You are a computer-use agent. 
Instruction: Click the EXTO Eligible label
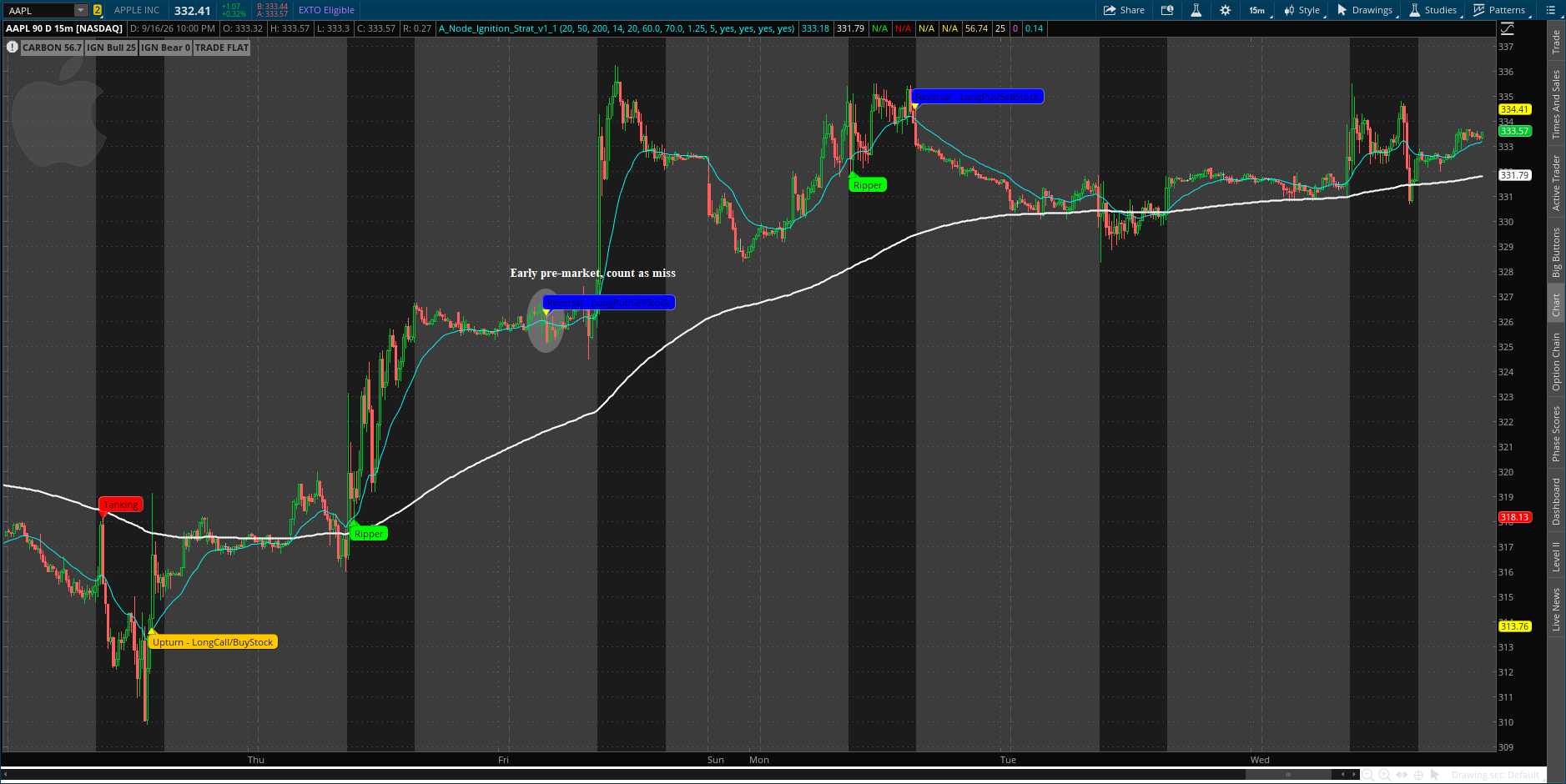click(326, 10)
